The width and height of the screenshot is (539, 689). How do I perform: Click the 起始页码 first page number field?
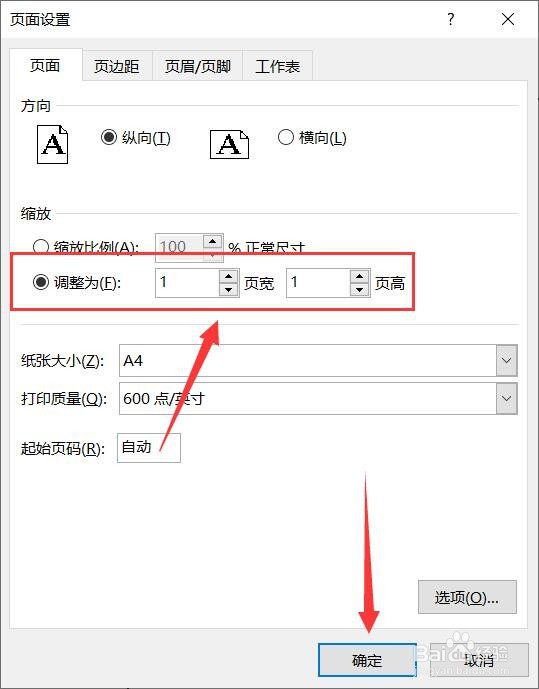(x=149, y=448)
